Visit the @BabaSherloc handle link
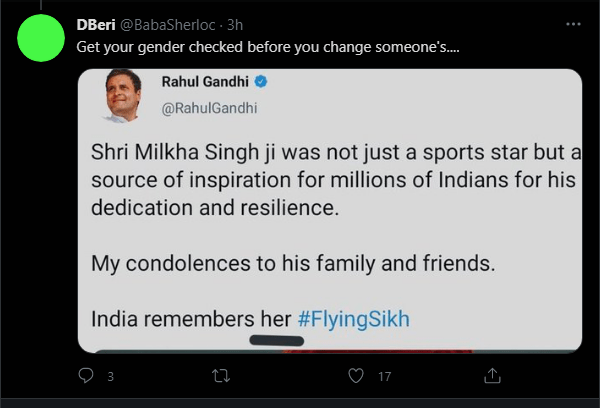Screen dimensions: 600x408 [168, 25]
